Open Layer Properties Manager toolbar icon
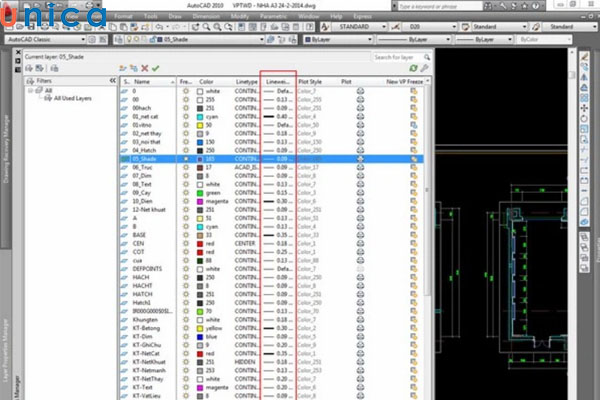The width and height of the screenshot is (600, 400). [119, 39]
